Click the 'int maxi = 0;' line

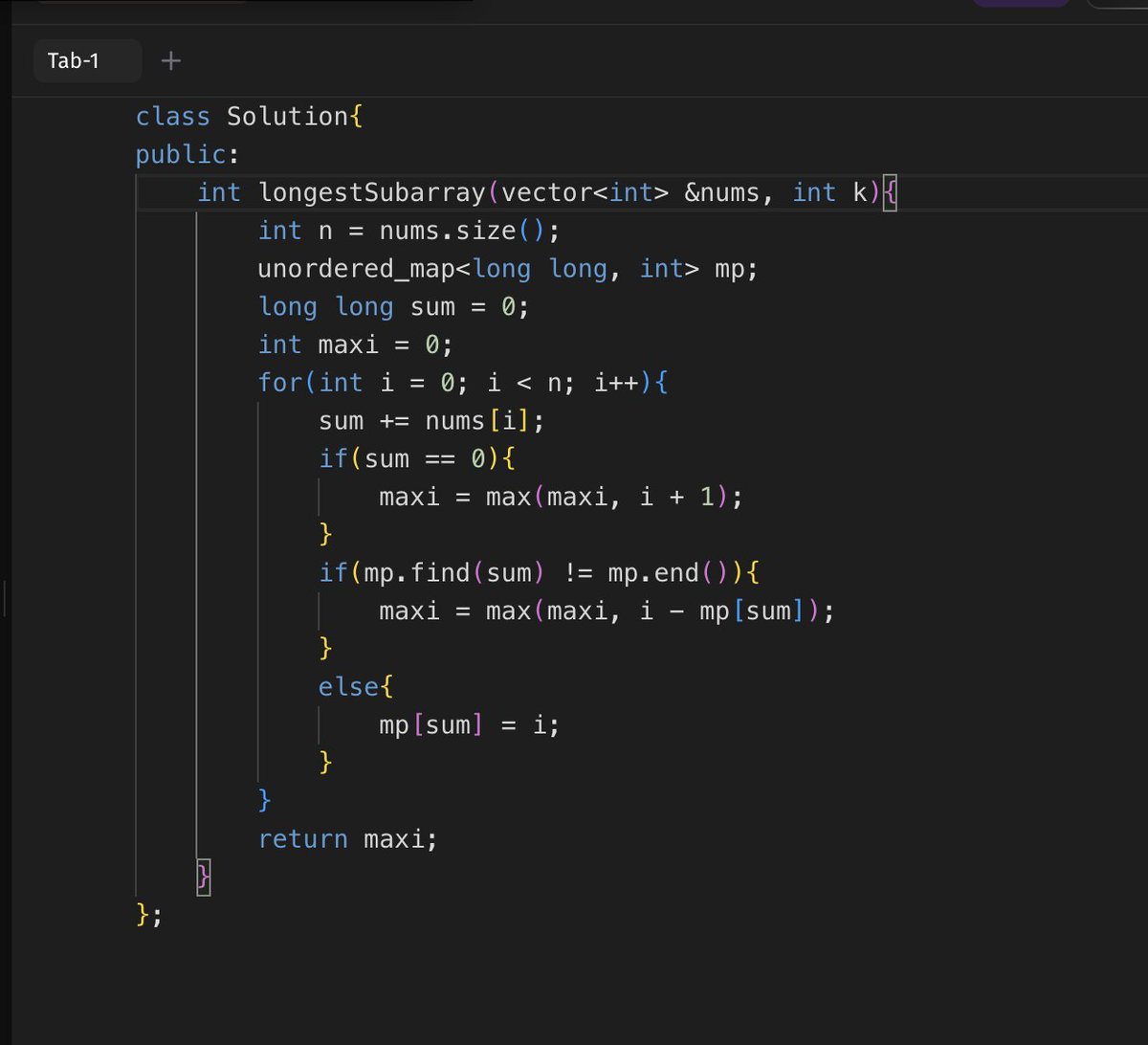pos(355,345)
